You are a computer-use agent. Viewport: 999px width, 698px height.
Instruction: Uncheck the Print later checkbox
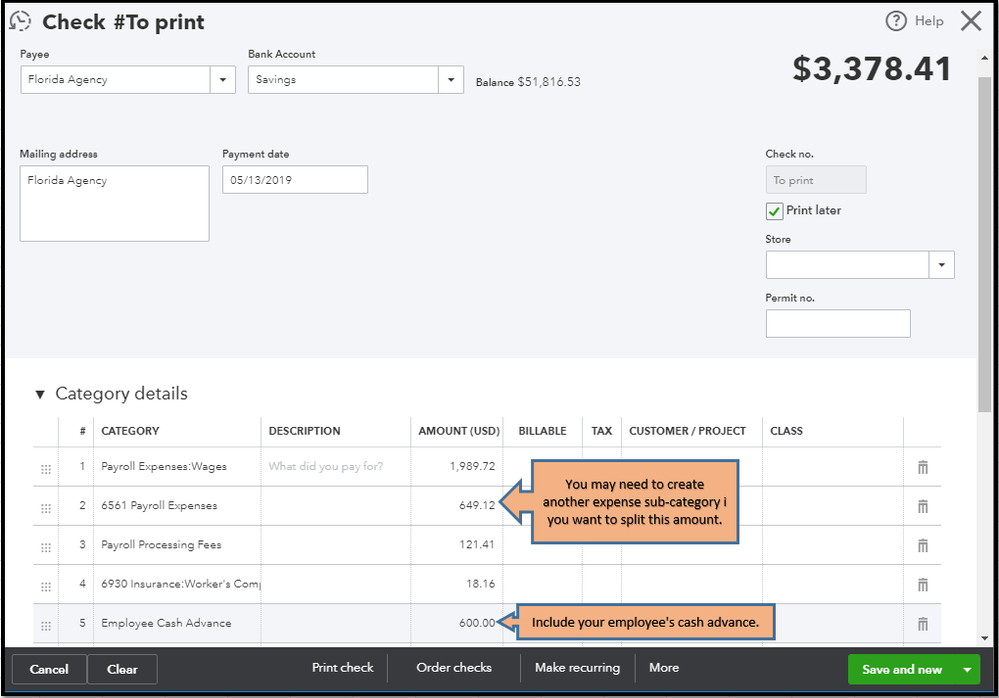[774, 211]
